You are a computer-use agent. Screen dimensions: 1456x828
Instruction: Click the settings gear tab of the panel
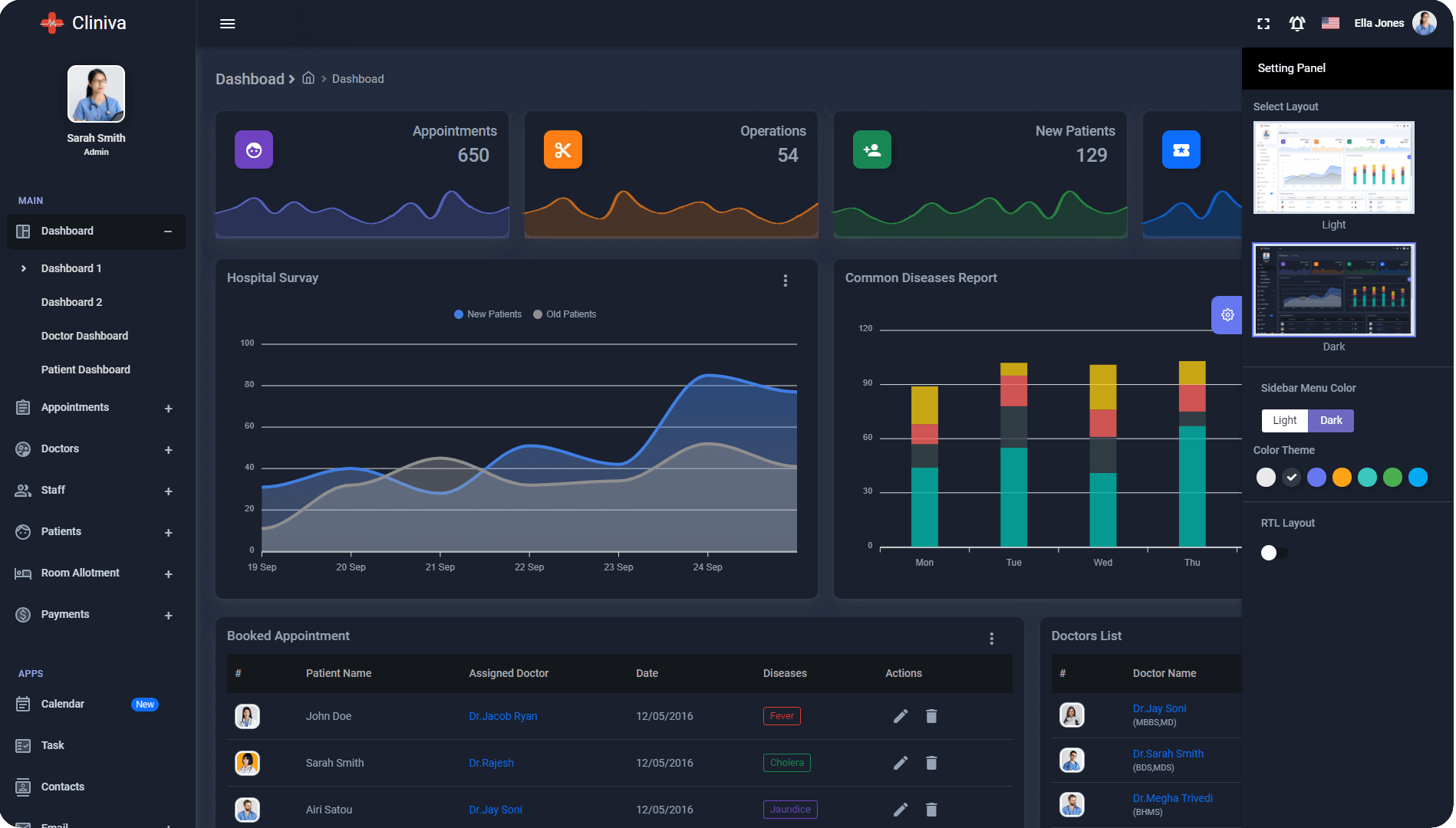tap(1227, 315)
